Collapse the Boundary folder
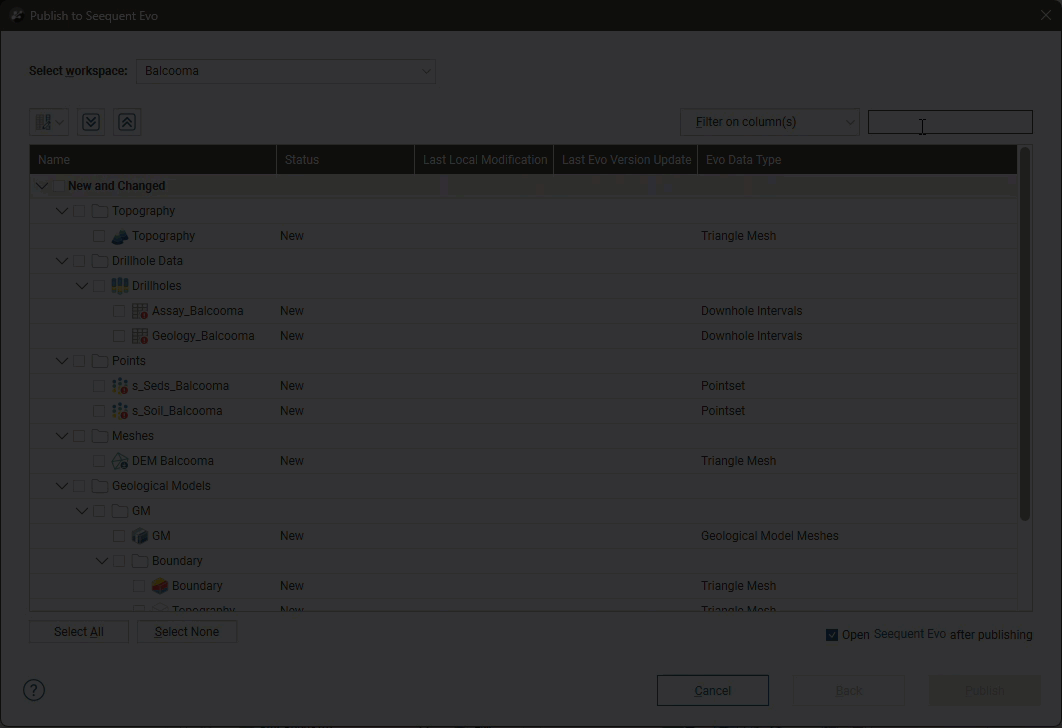This screenshot has height=728, width=1062. (102, 561)
